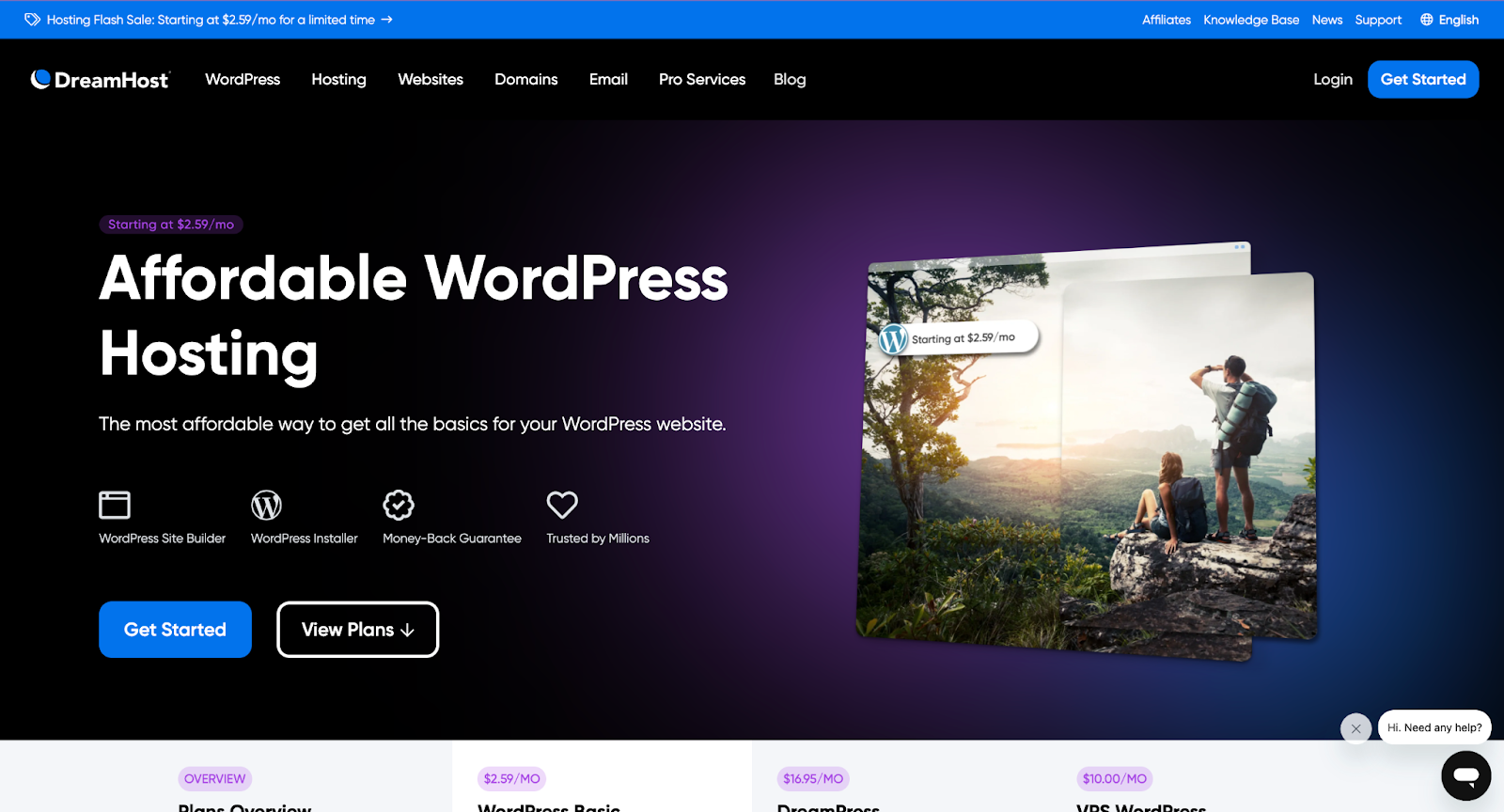The height and width of the screenshot is (812, 1504).
Task: Click the flash sale tag icon
Action: click(32, 20)
